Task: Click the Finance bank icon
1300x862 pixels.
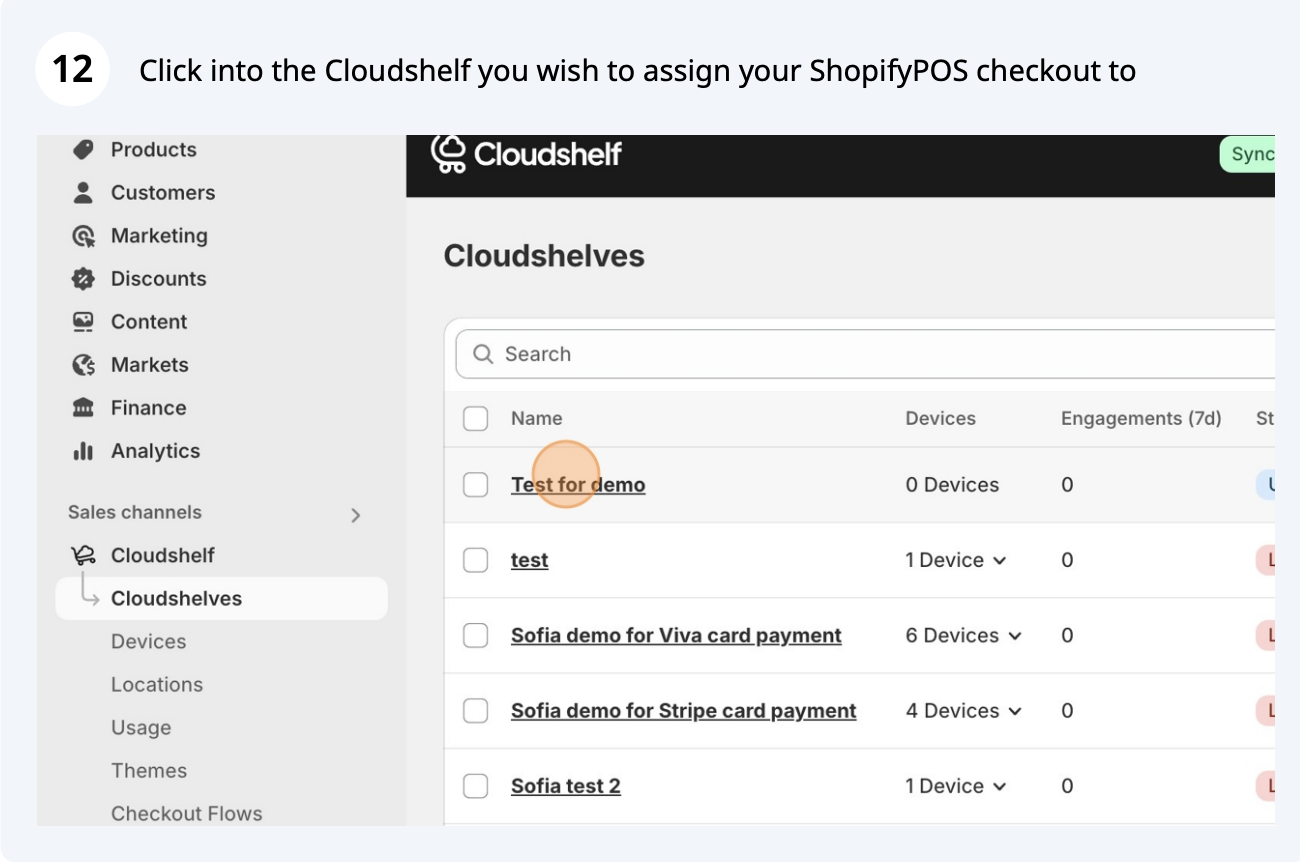Action: tap(83, 408)
